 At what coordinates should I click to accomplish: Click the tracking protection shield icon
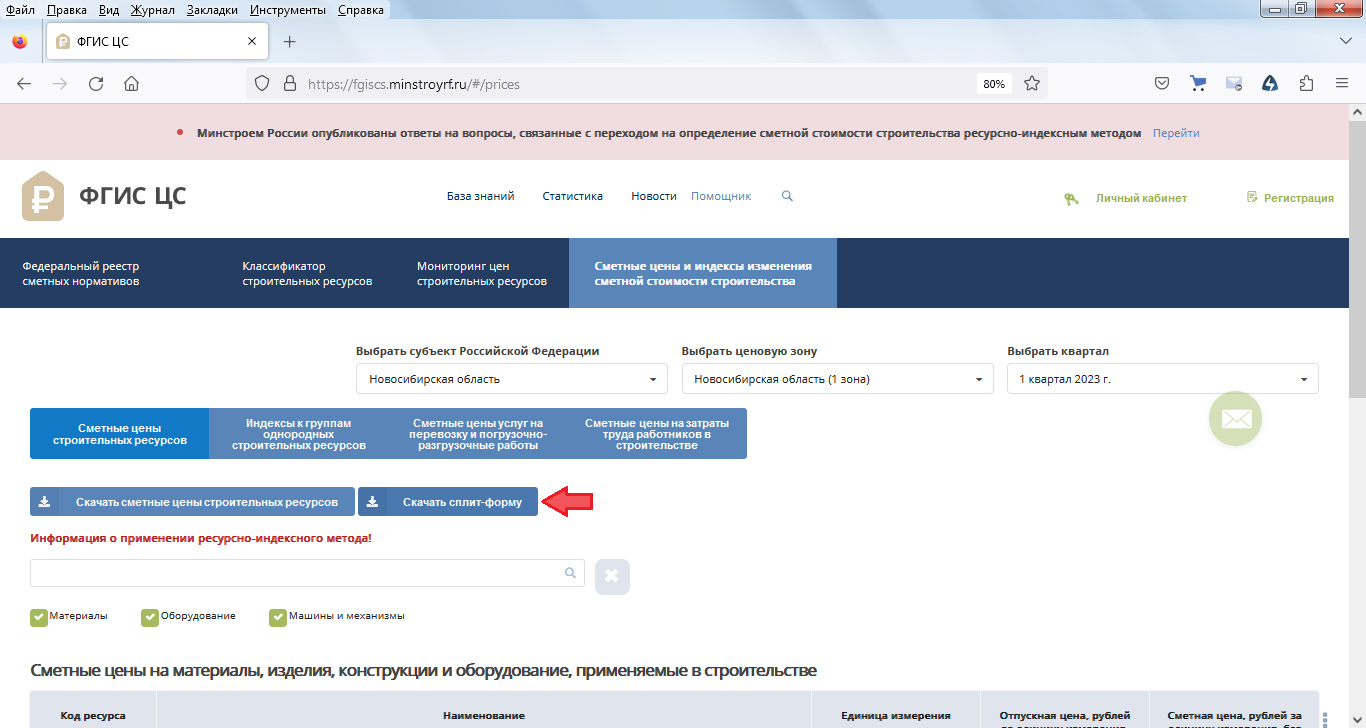click(262, 84)
